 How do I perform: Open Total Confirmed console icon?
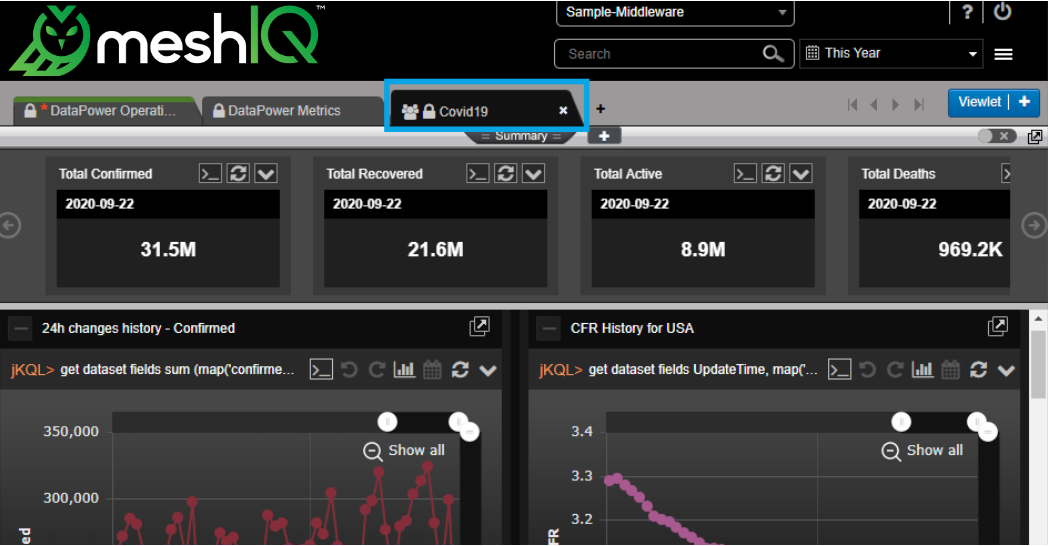click(x=211, y=174)
